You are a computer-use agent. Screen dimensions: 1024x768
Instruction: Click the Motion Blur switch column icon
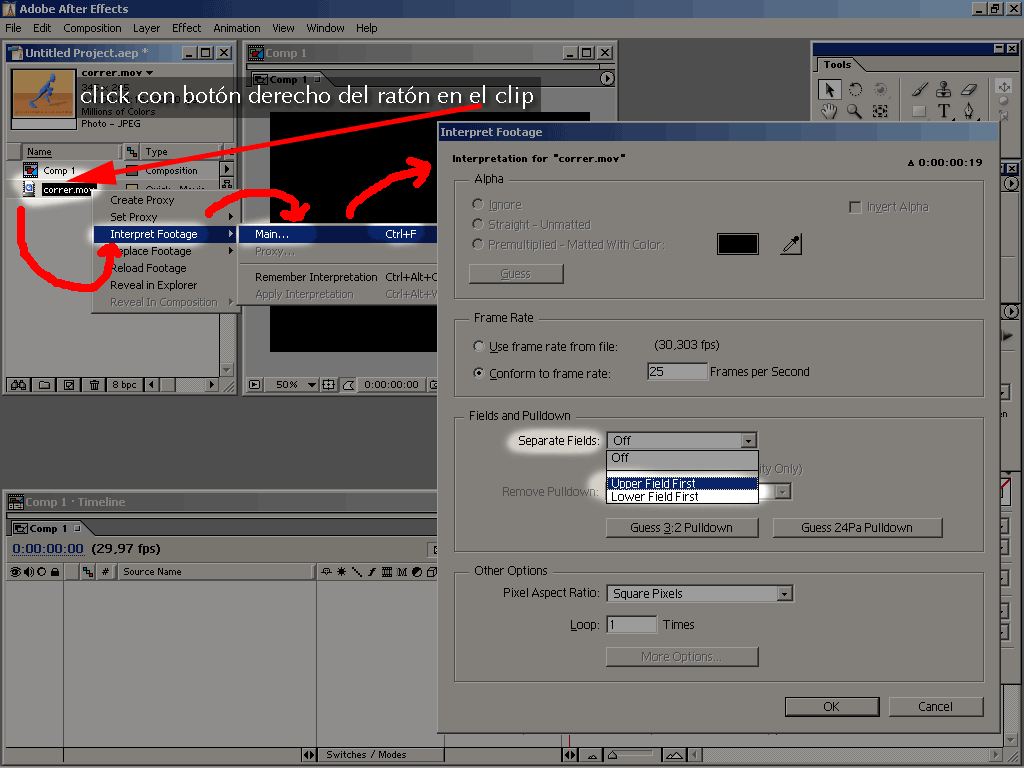pyautogui.click(x=402, y=572)
